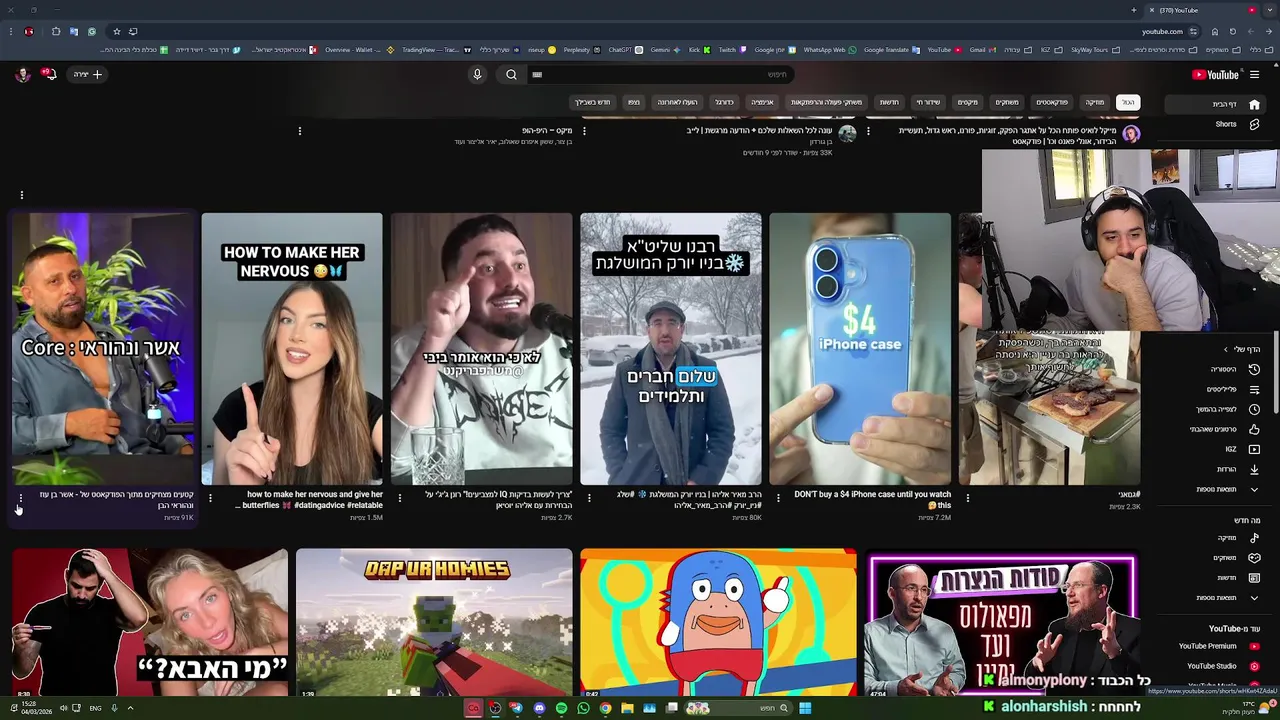Open the $4 iPhone case Short
The width and height of the screenshot is (1280, 720).
pyautogui.click(x=860, y=348)
